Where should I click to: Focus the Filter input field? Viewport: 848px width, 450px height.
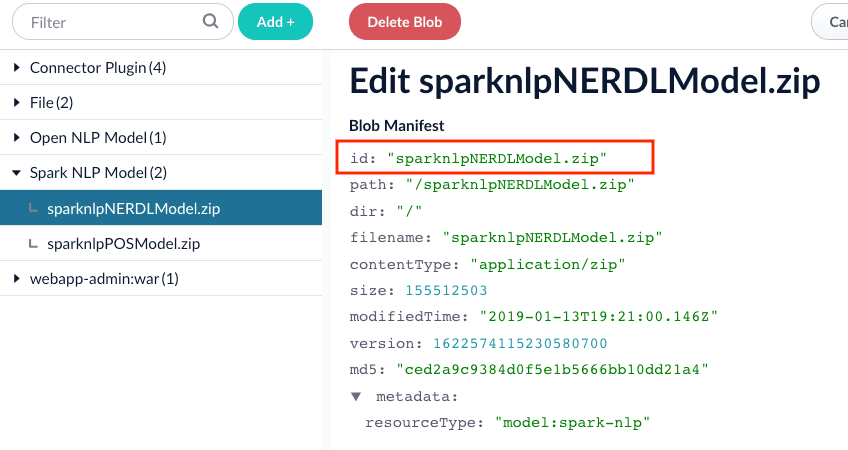pos(123,22)
